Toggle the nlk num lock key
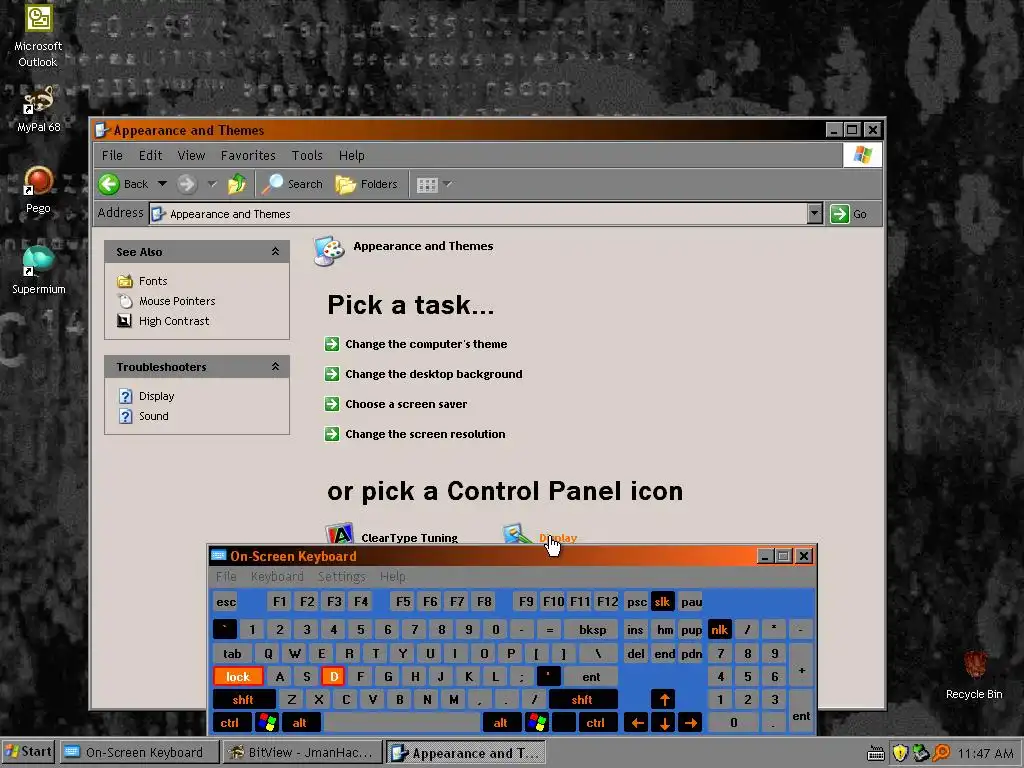1024x768 pixels. (x=719, y=630)
